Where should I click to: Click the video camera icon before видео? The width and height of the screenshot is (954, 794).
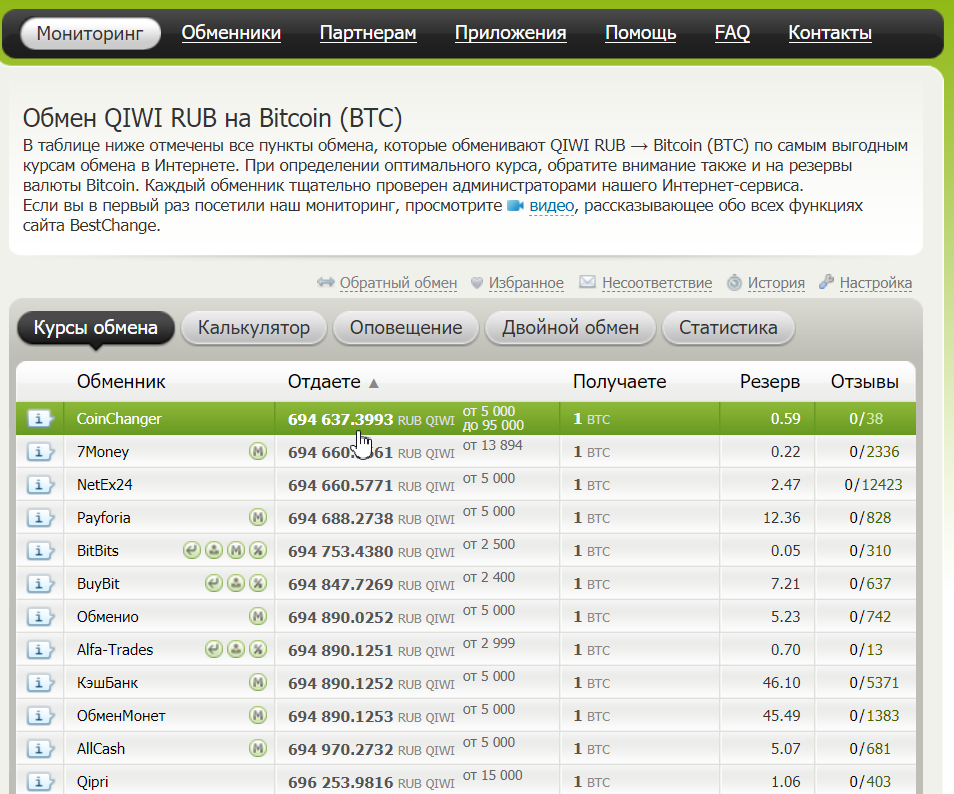click(x=515, y=206)
